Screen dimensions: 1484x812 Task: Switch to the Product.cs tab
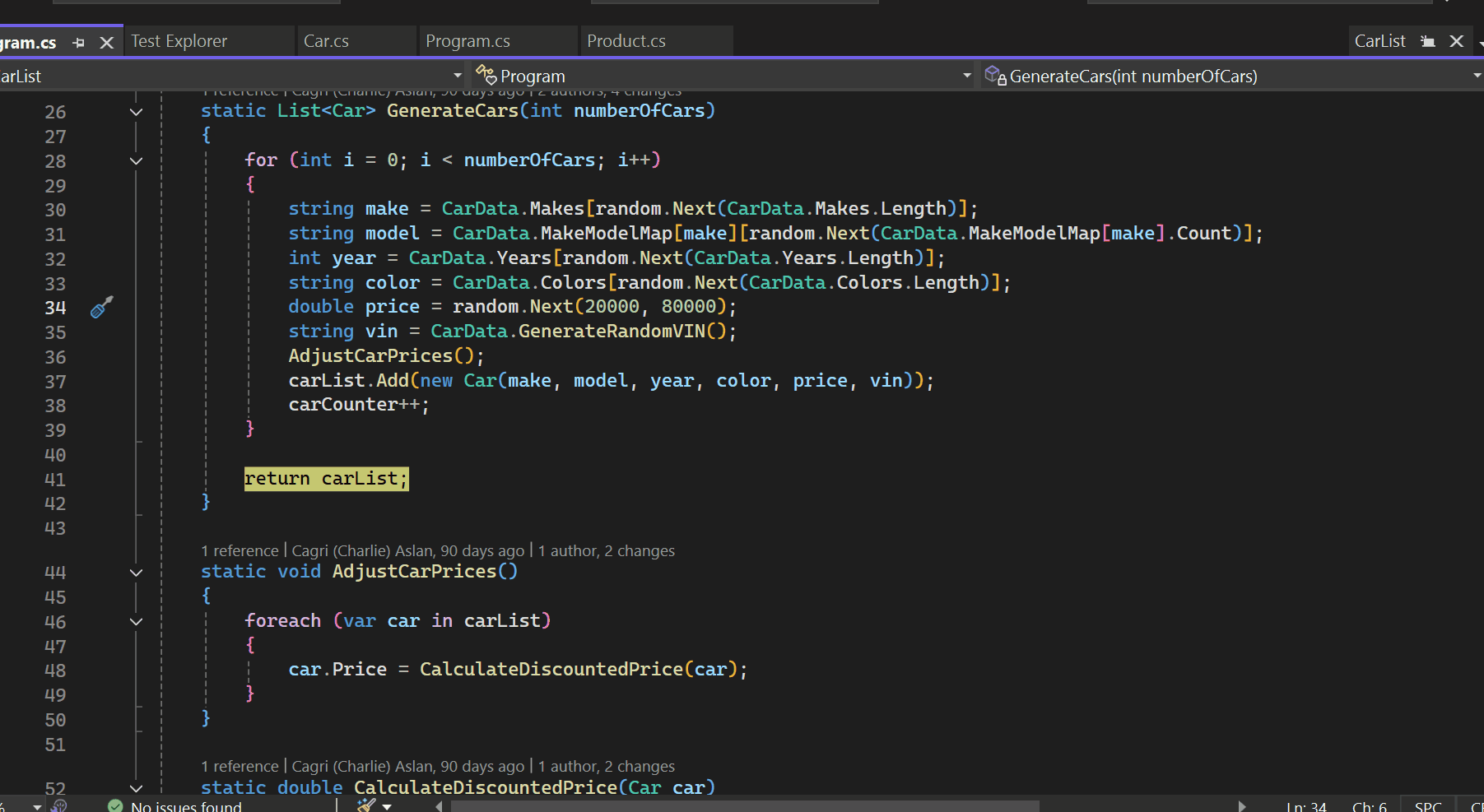coord(626,41)
